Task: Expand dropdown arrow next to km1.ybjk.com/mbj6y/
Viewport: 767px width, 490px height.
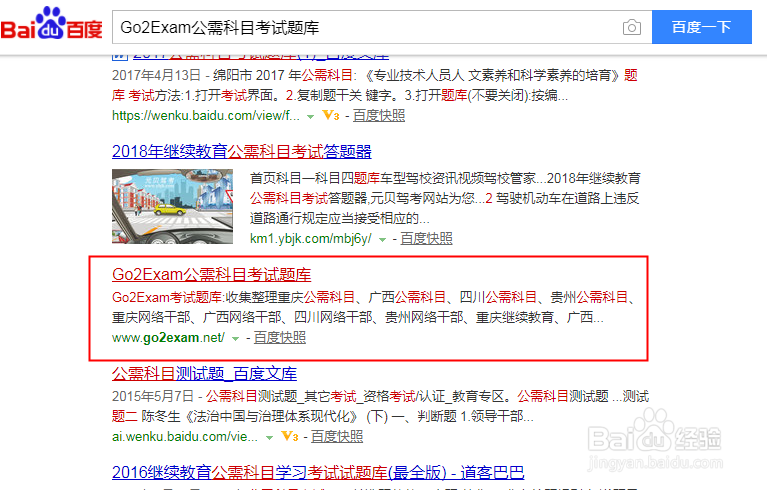Action: pos(383,240)
